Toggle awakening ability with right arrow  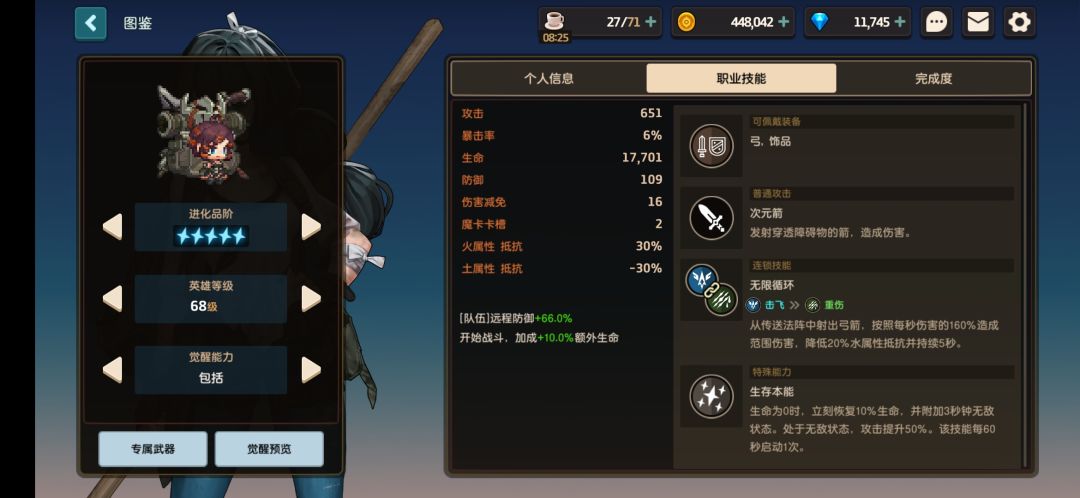point(311,370)
